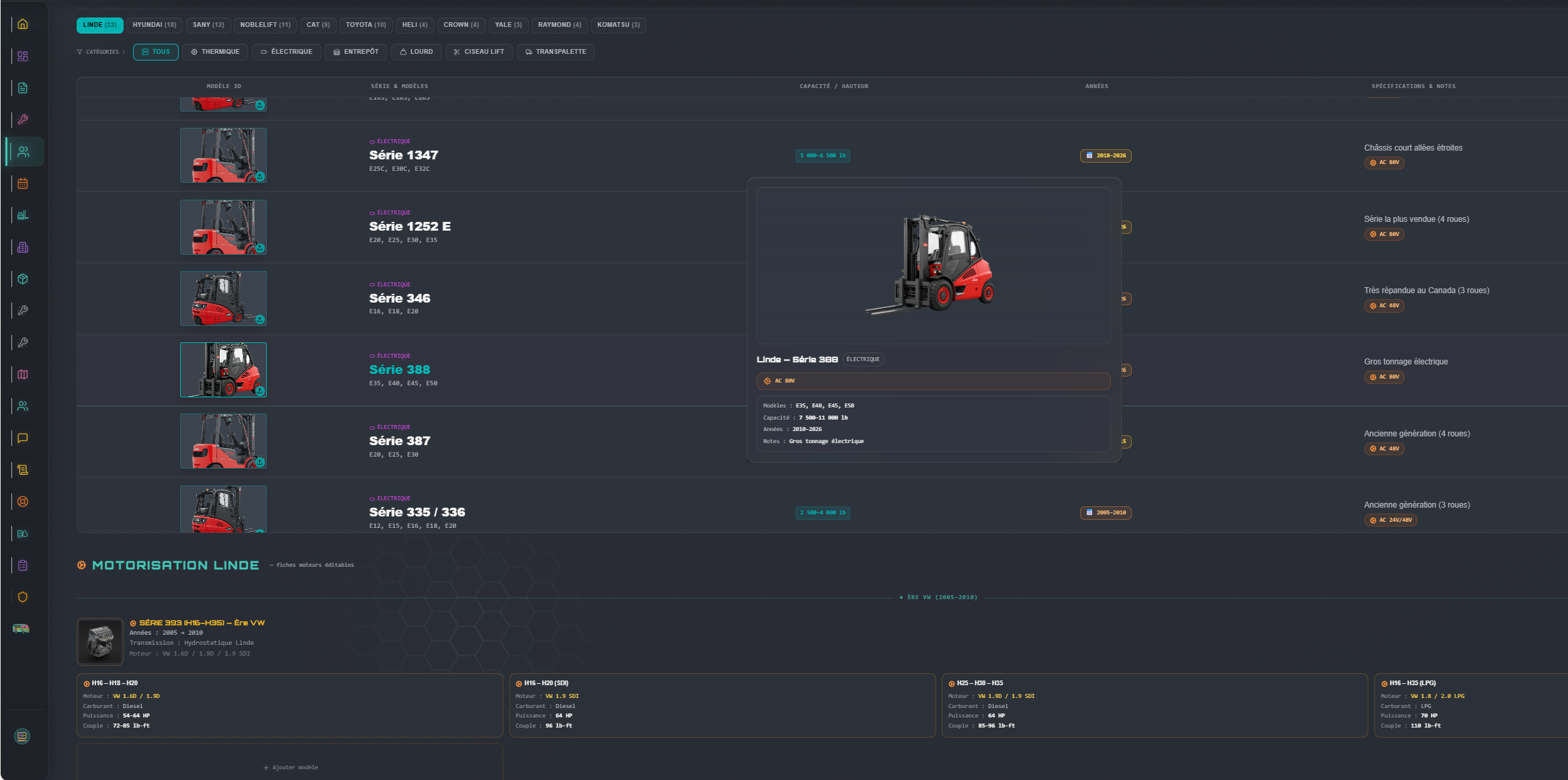Screen dimensions: 1568x780
Task: Open the Série 1347 forklift thumbnail
Action: (223, 155)
